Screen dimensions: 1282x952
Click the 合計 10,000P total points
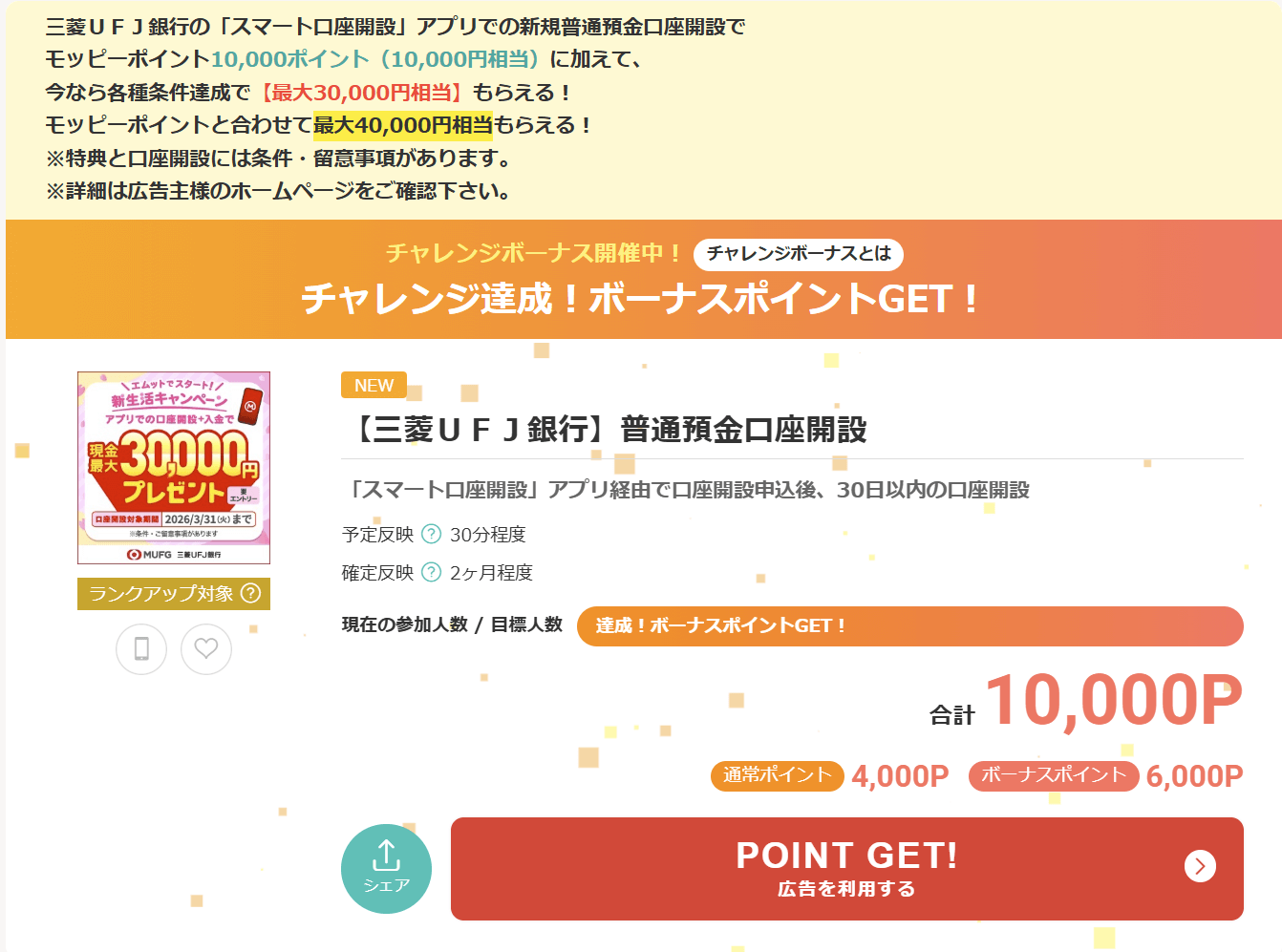[x=1086, y=702]
